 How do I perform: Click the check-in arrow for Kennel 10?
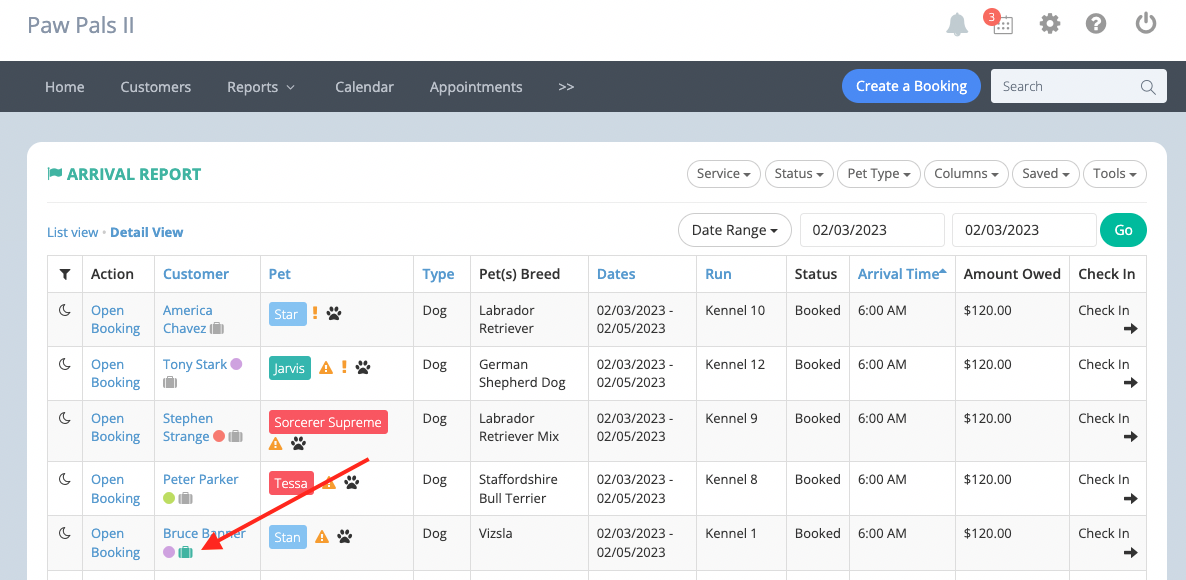click(x=1131, y=329)
